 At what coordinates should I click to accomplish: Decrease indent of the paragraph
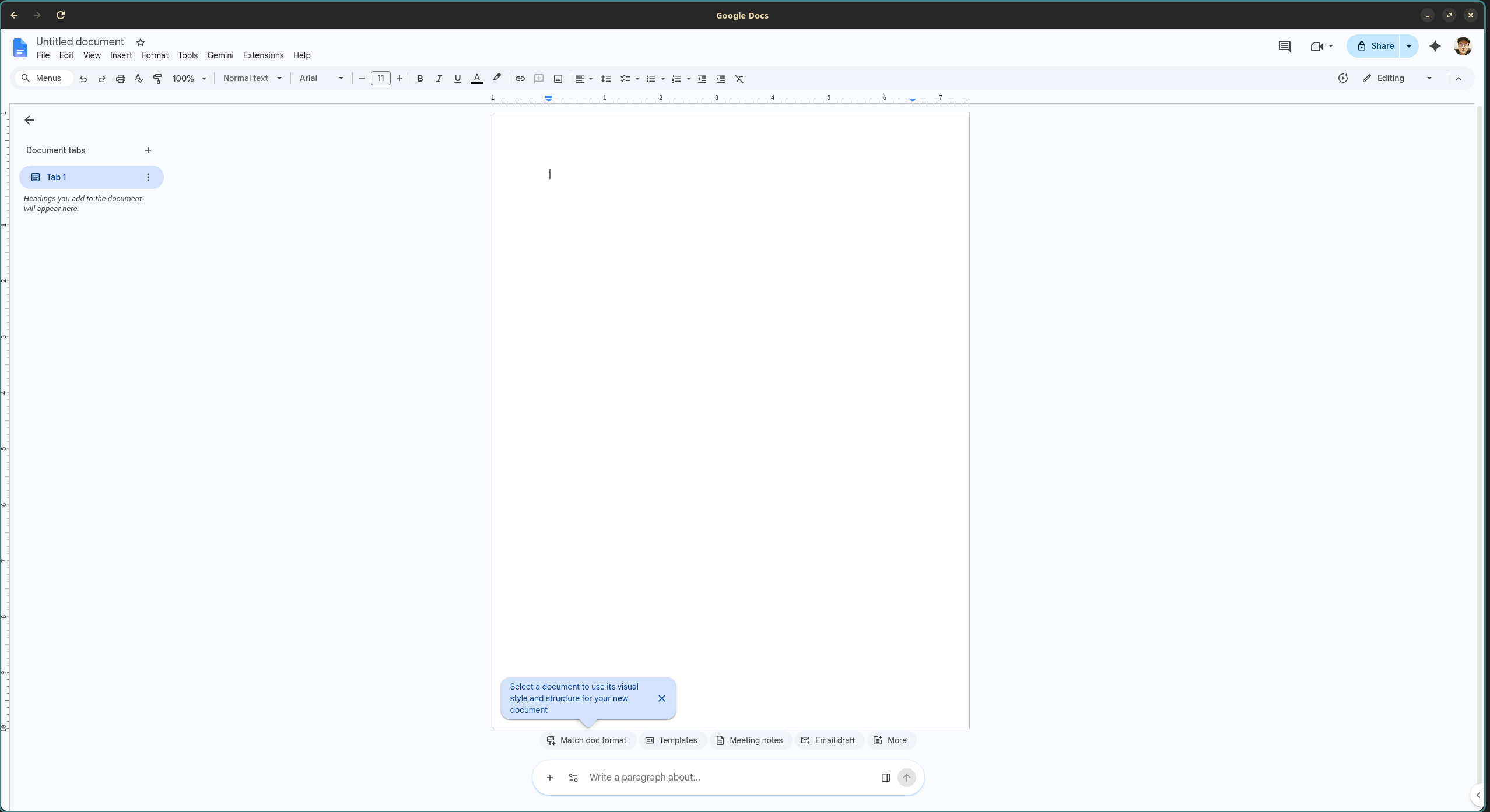point(702,79)
